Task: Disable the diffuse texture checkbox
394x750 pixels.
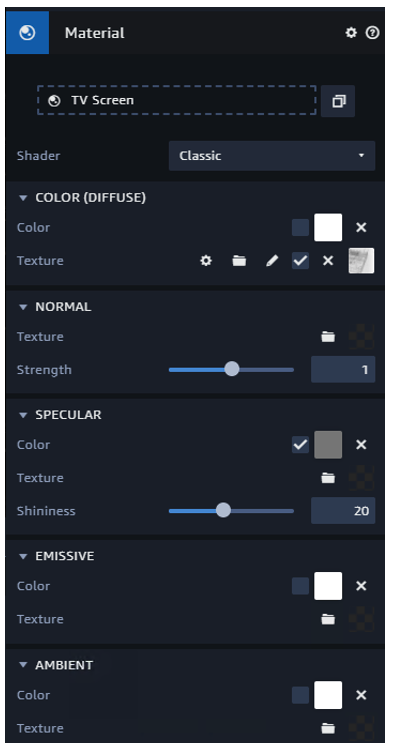Action: click(x=300, y=261)
